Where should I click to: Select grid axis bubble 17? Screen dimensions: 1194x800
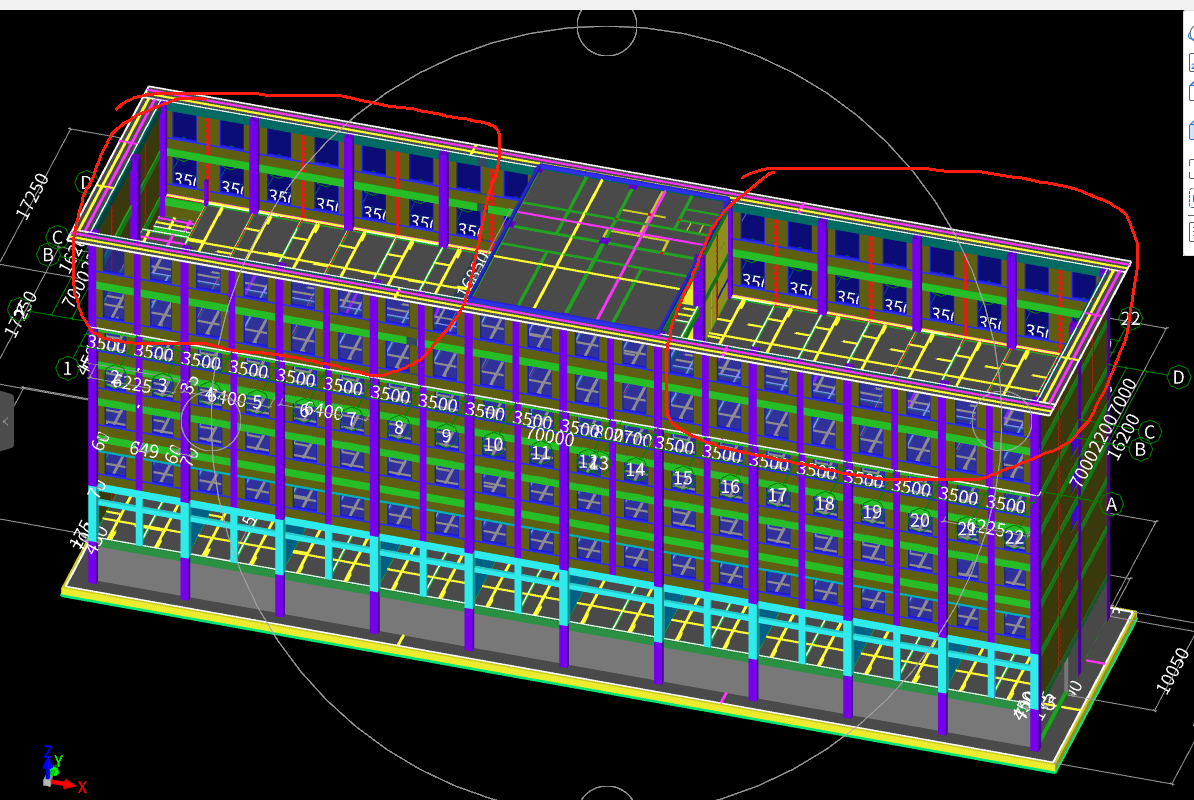(x=777, y=496)
